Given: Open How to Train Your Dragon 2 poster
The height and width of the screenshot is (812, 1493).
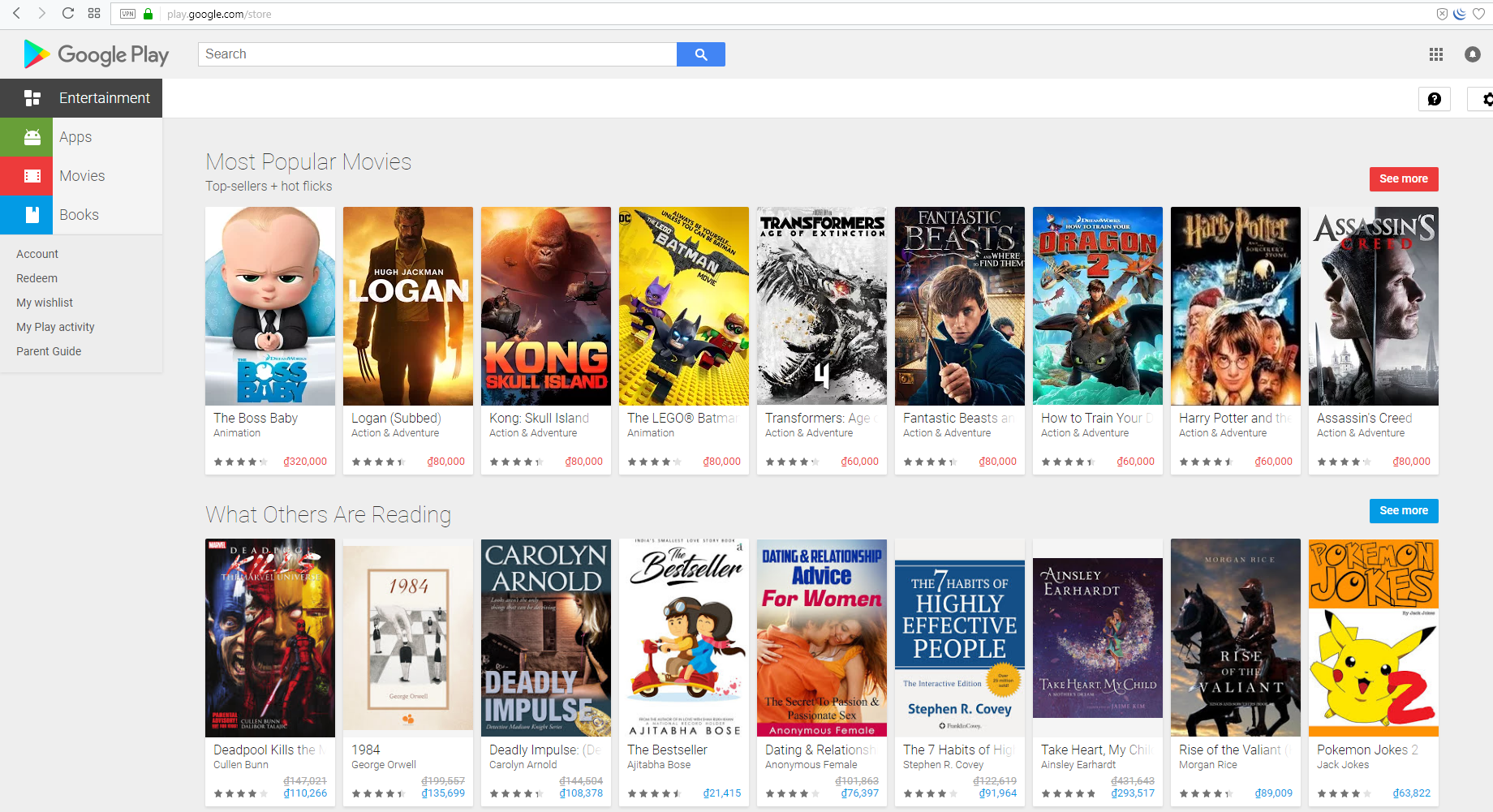Looking at the screenshot, I should 1098,306.
